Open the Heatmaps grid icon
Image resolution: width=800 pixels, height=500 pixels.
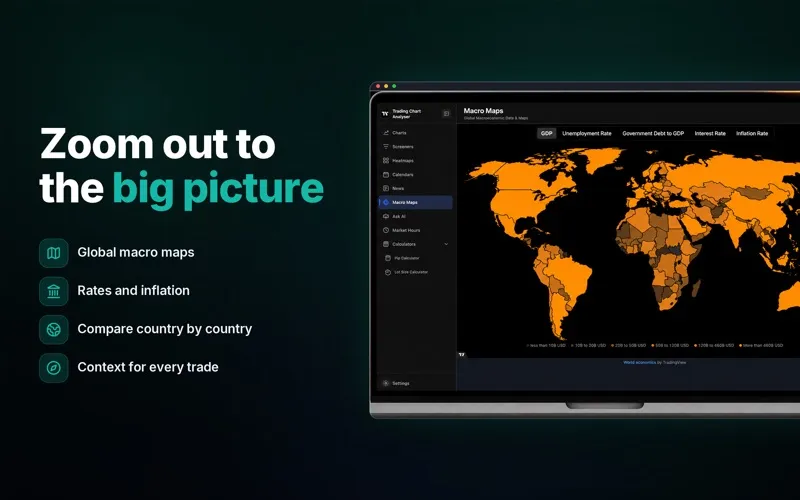pos(386,160)
